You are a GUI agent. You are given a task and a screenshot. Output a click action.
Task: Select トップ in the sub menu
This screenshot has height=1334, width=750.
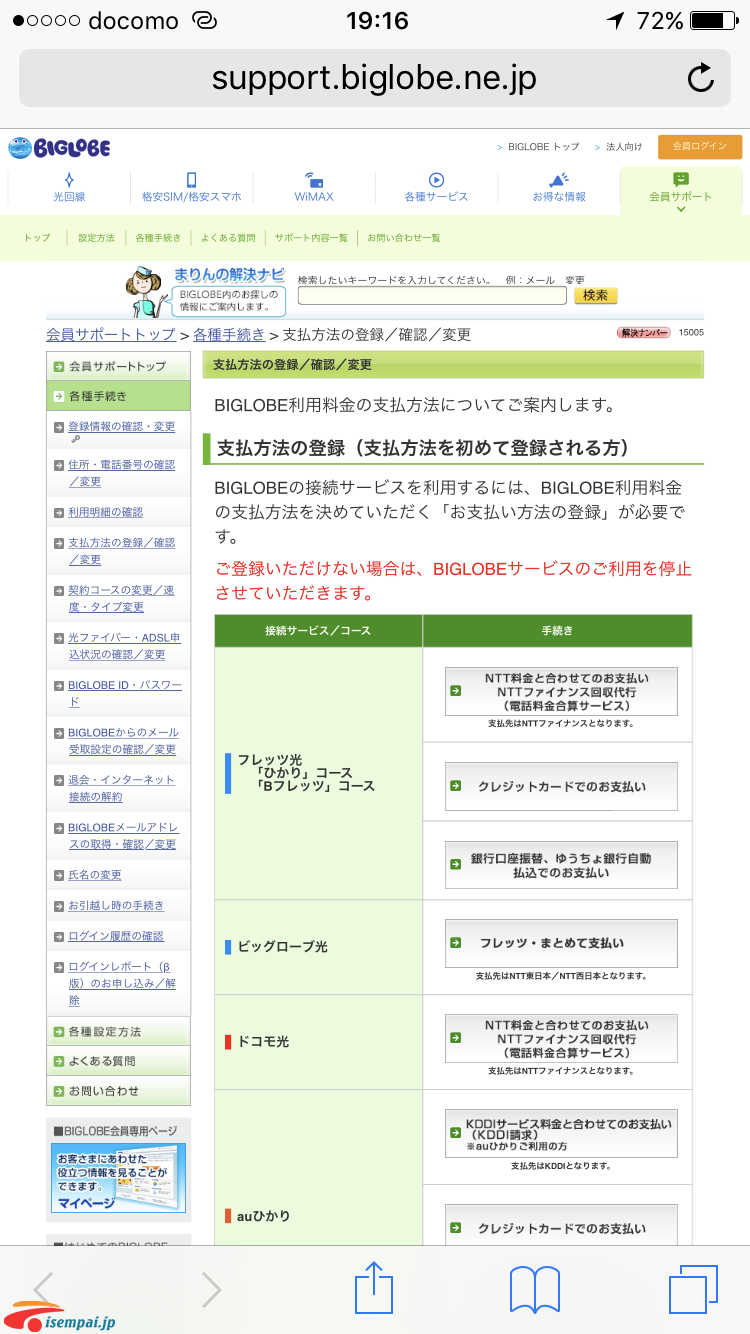click(x=37, y=238)
